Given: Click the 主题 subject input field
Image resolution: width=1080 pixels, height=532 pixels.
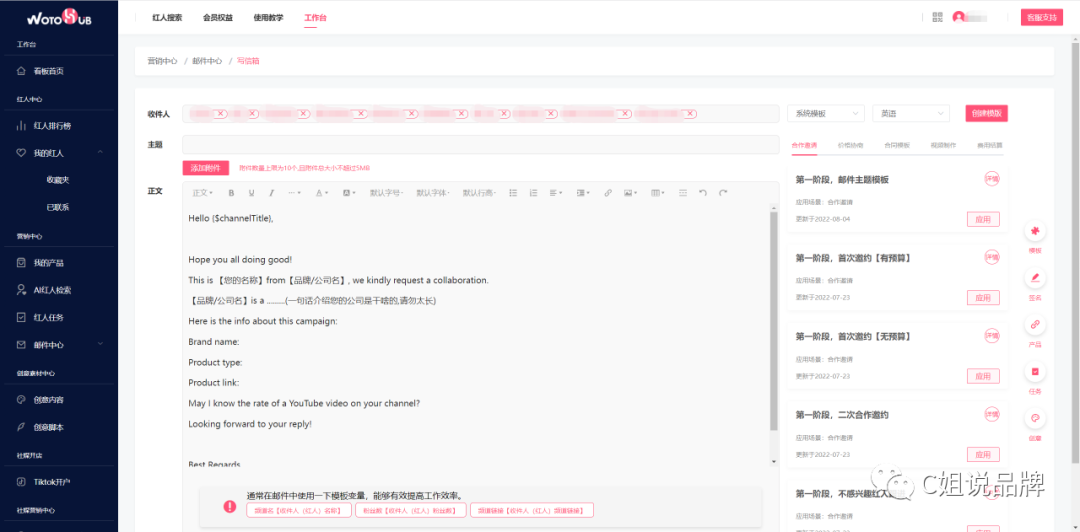Looking at the screenshot, I should point(481,145).
